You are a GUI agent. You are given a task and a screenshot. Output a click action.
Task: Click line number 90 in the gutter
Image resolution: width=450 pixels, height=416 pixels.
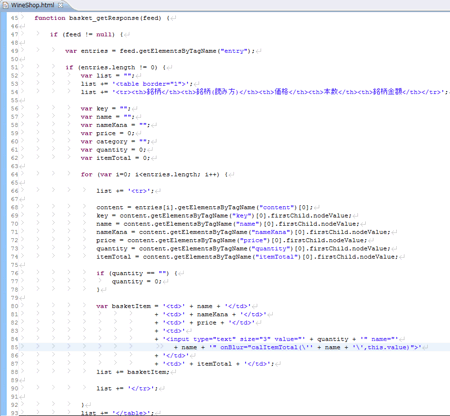click(x=14, y=388)
